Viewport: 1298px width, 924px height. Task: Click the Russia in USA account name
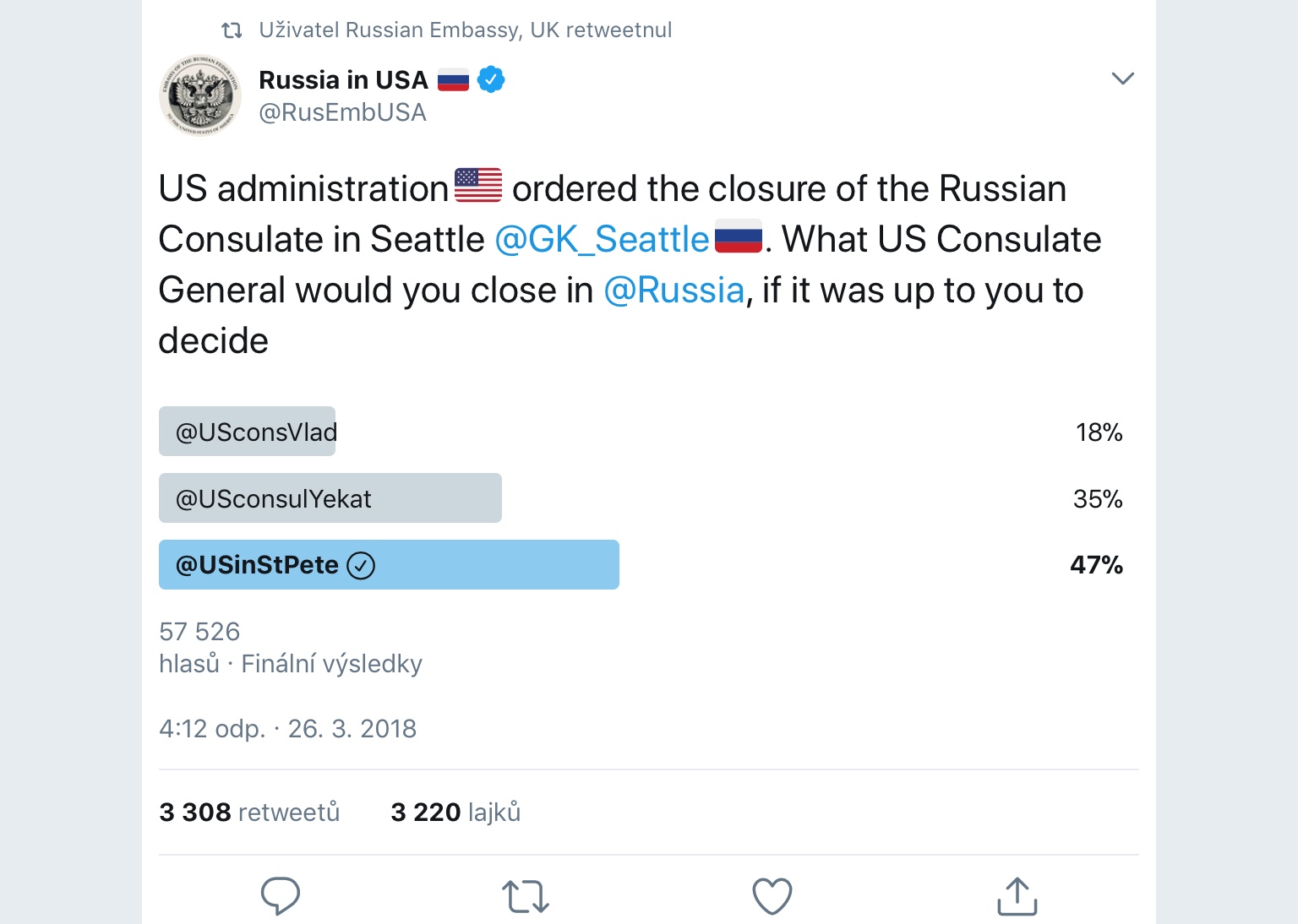pyautogui.click(x=343, y=79)
